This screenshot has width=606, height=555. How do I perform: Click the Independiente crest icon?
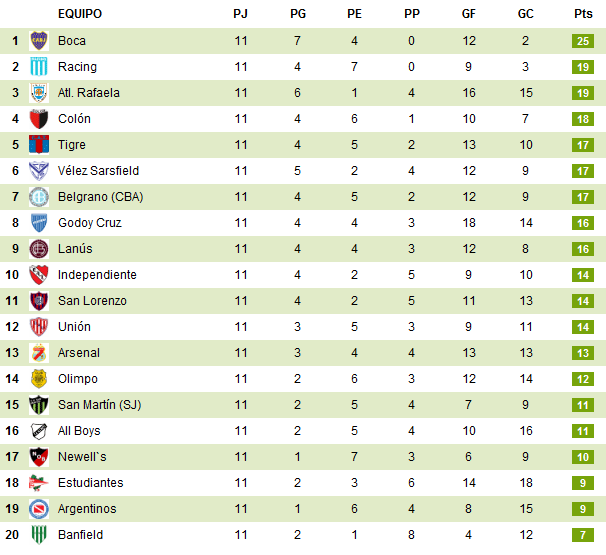40,275
